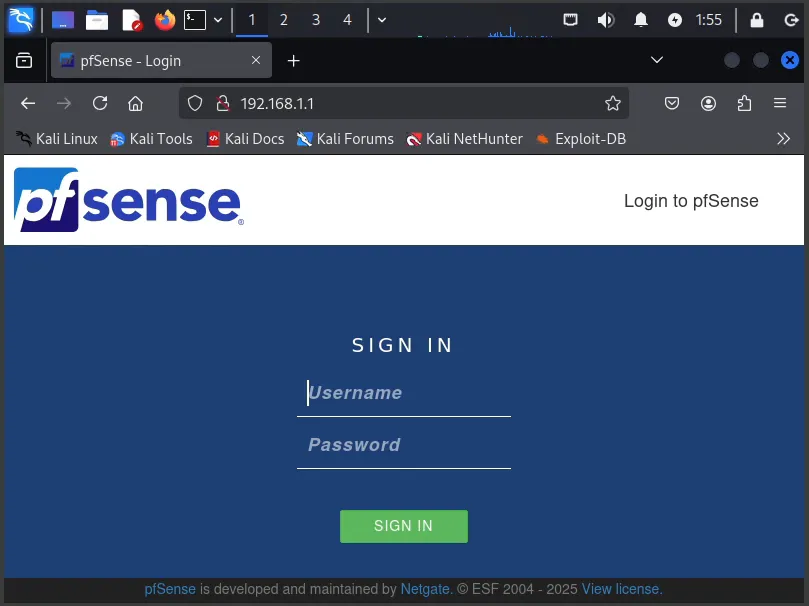Screen dimensions: 809x606
Task: Open the Exploit-DB bookmark
Action: (581, 139)
